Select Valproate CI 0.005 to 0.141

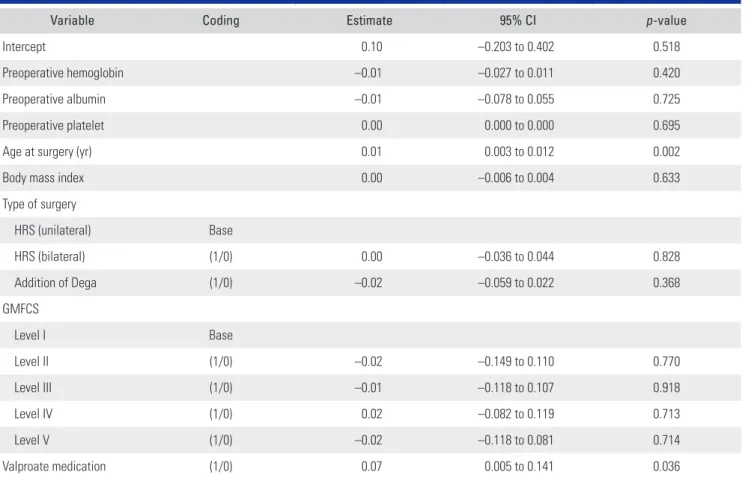pos(519,466)
